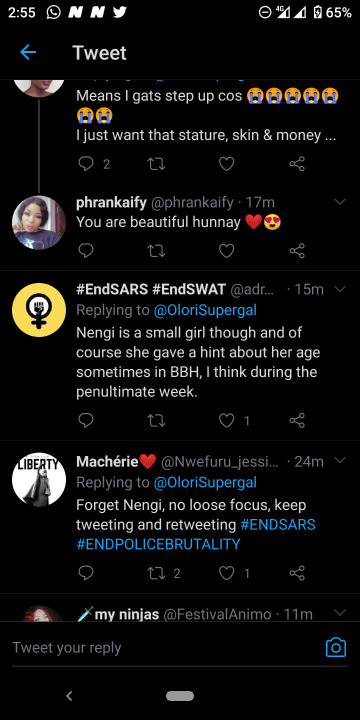
Task: Share Machérie's tweet
Action: pos(297,573)
